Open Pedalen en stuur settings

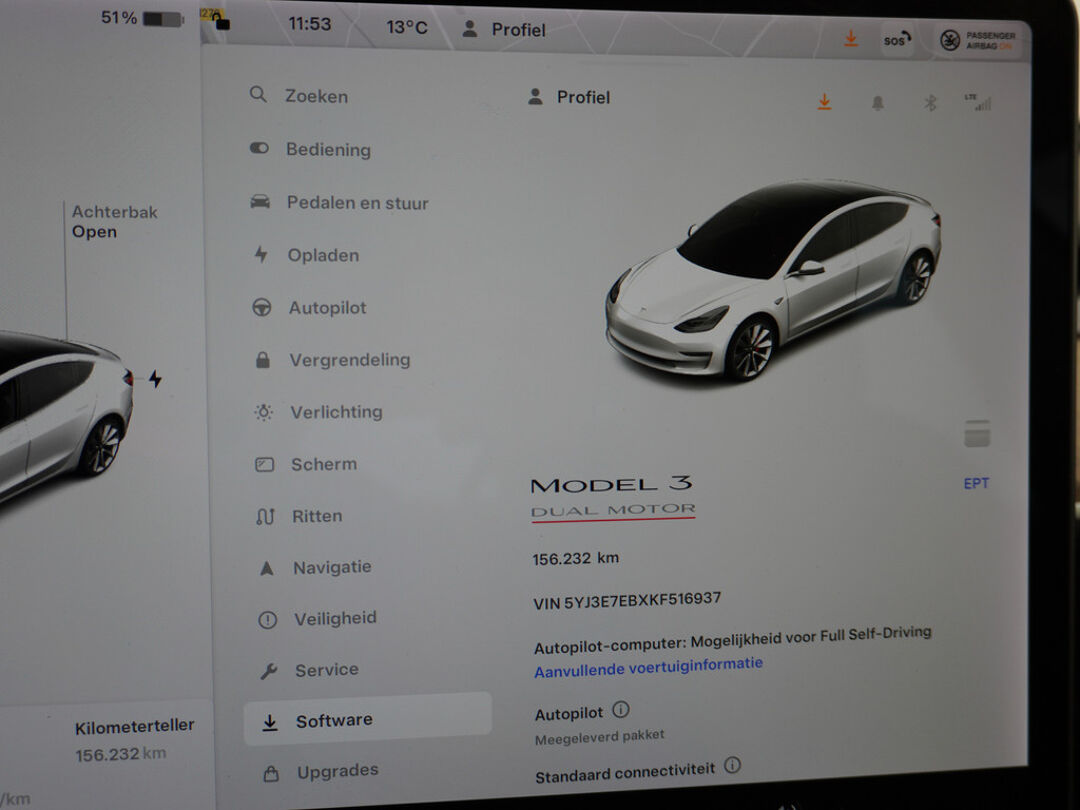coord(339,202)
